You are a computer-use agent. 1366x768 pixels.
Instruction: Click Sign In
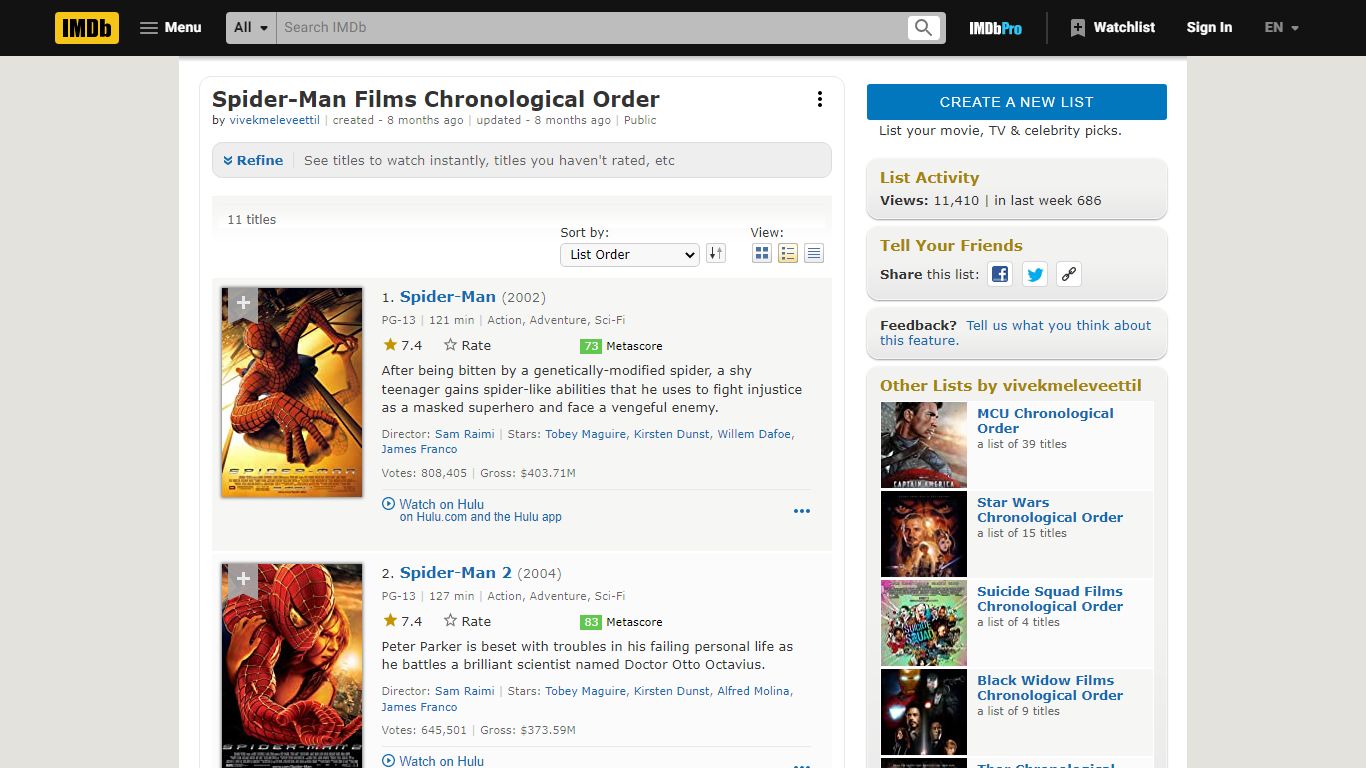pos(1209,28)
